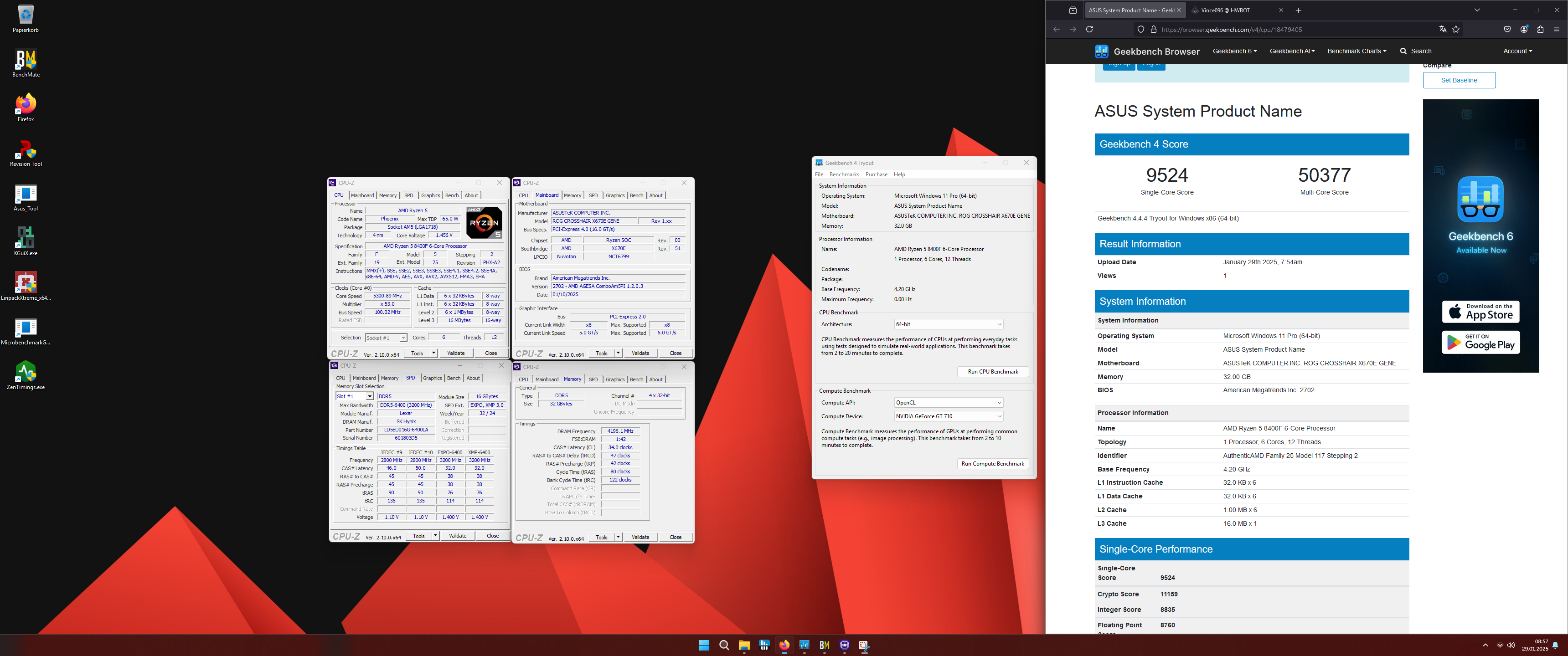This screenshot has width=1568, height=656.
Task: Open a new Firefox tab with plus button
Action: [x=1298, y=10]
